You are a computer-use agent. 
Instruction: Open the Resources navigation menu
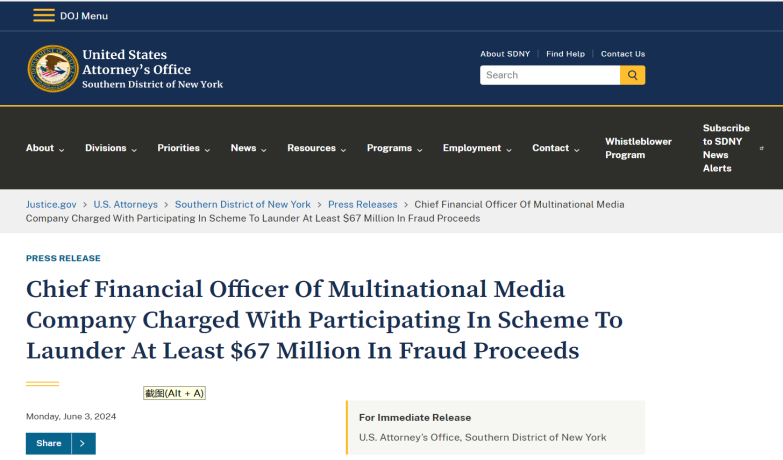[x=317, y=148]
